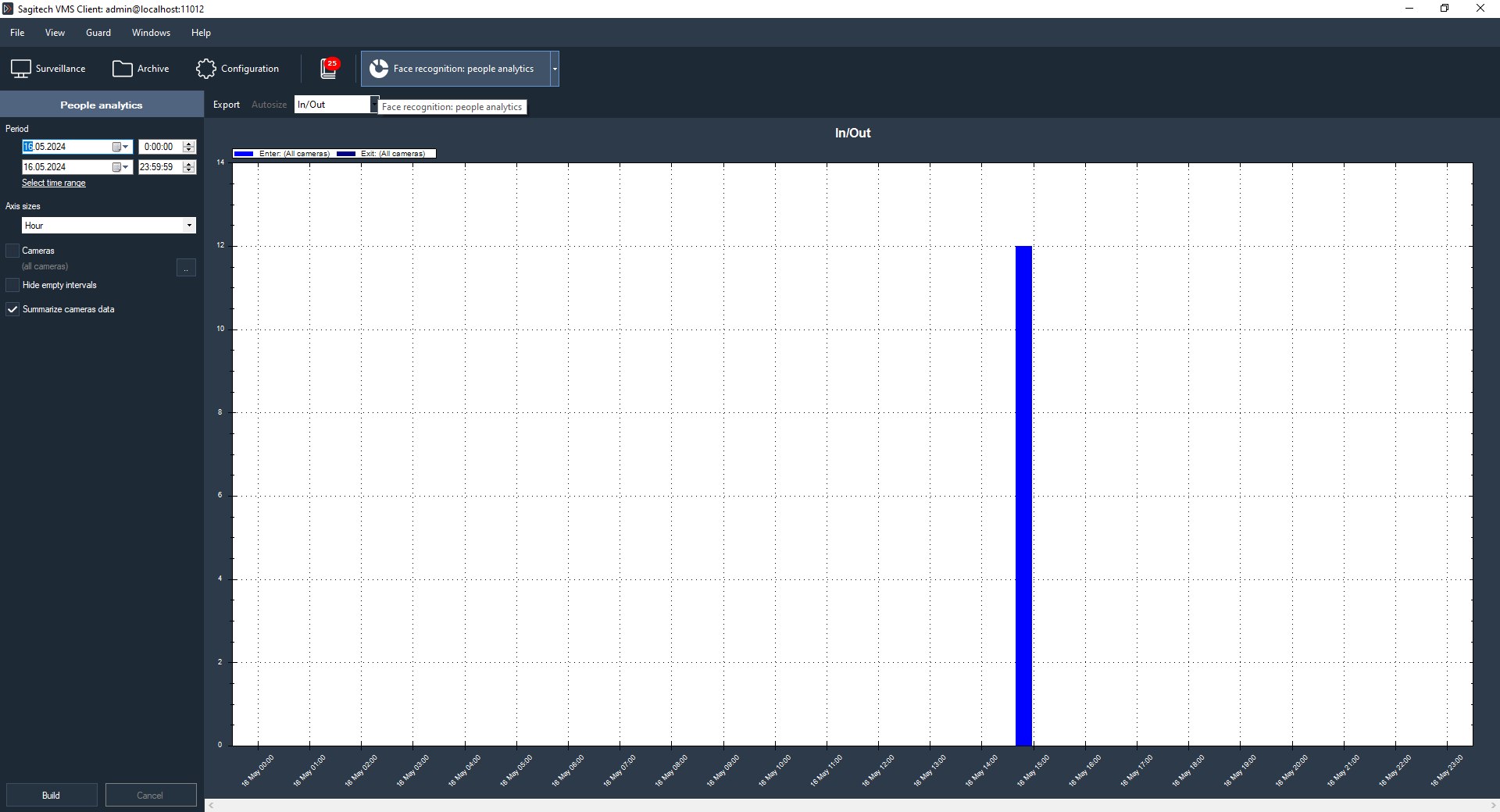Screen dimensions: 1500x812
Task: Open the File menu
Action: click(x=17, y=33)
